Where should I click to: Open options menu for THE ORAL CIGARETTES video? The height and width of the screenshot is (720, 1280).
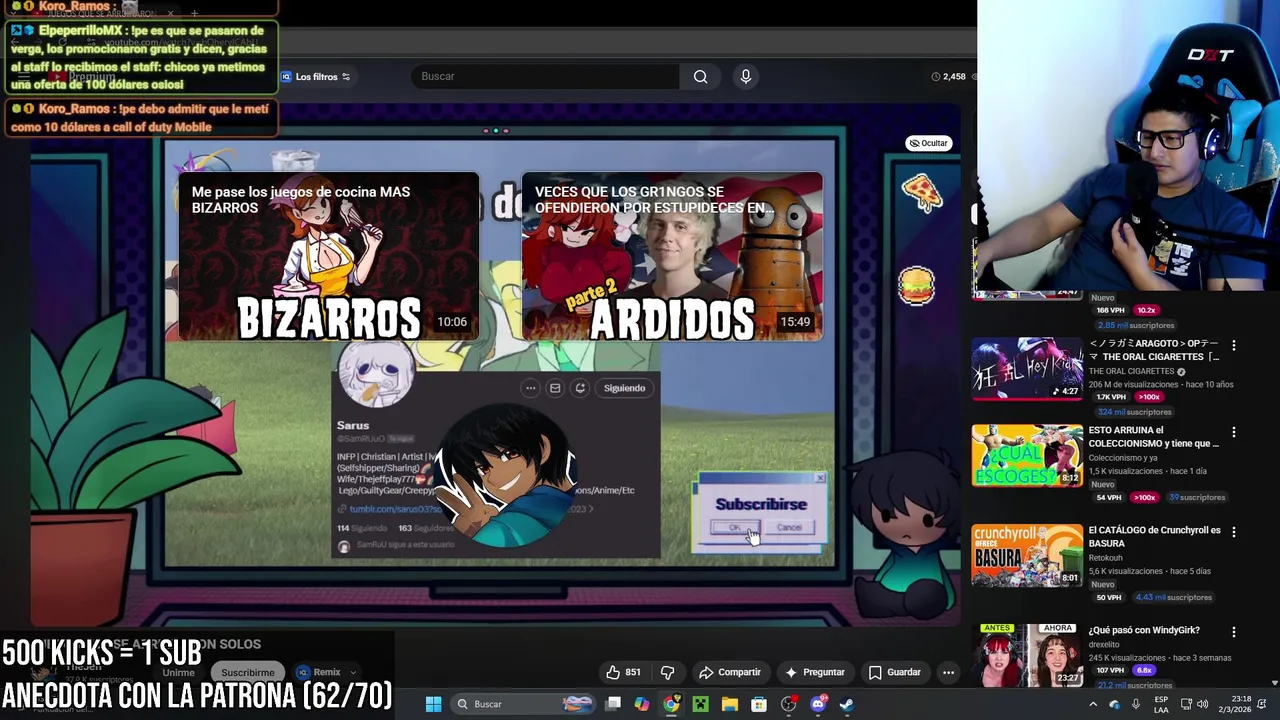pos(1233,345)
